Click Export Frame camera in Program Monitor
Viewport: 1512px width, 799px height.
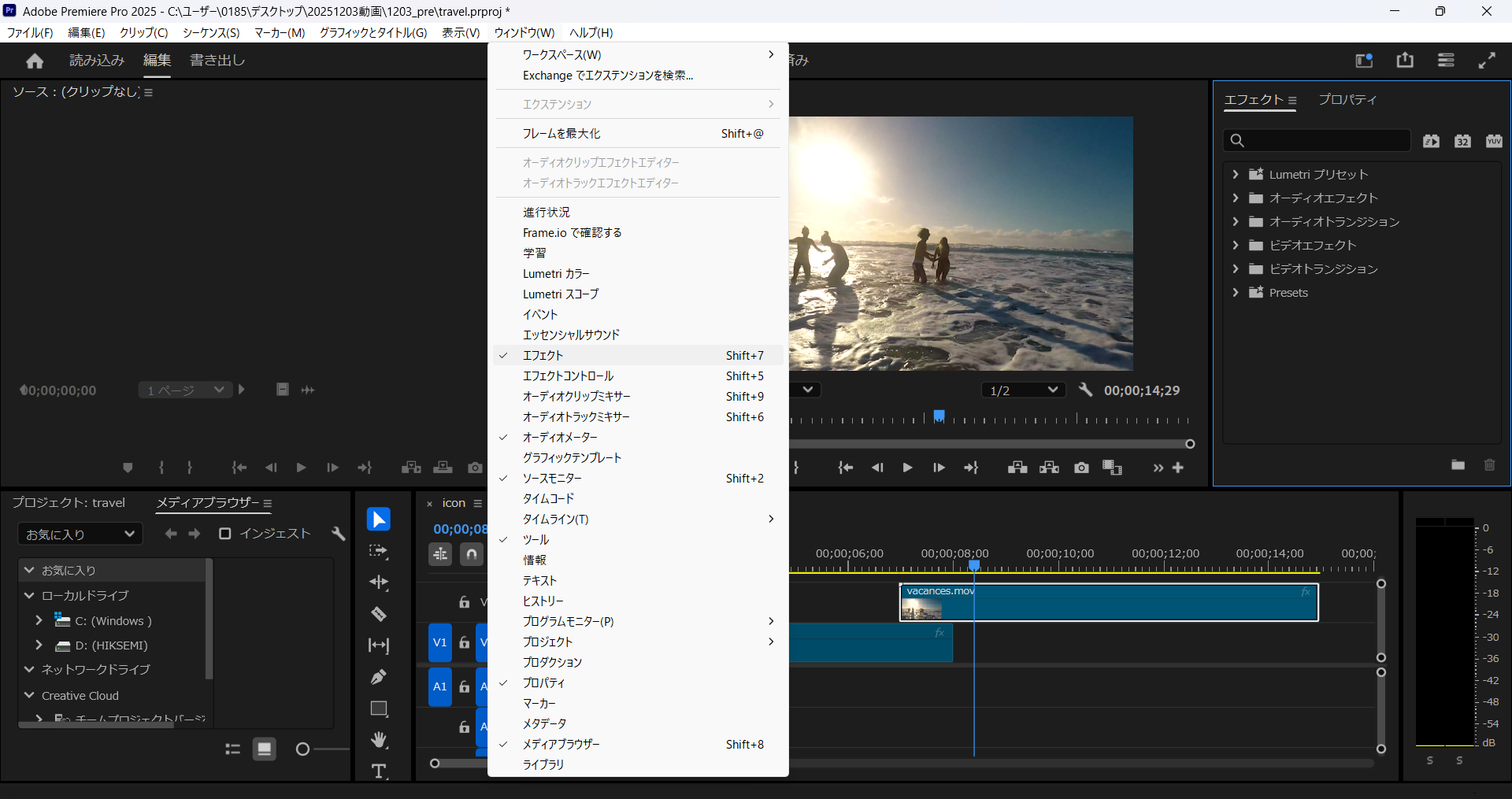[x=1081, y=468]
